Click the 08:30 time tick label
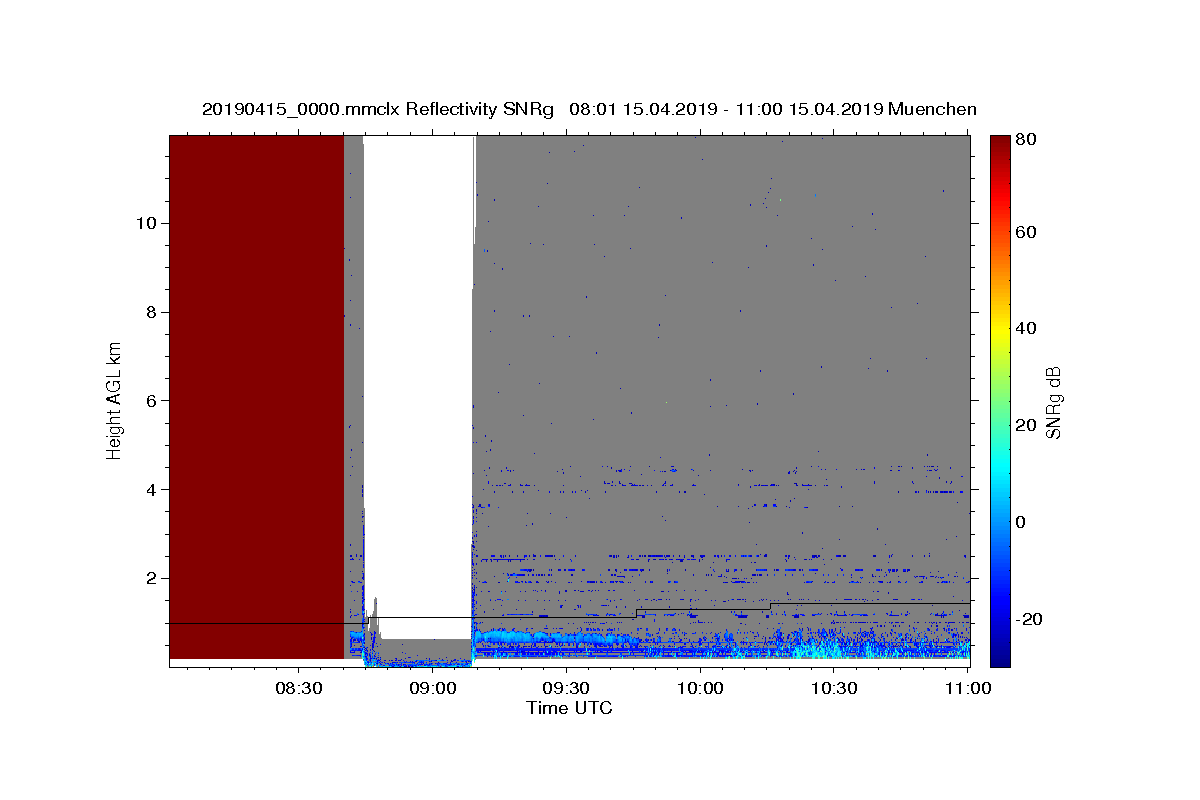 [298, 689]
